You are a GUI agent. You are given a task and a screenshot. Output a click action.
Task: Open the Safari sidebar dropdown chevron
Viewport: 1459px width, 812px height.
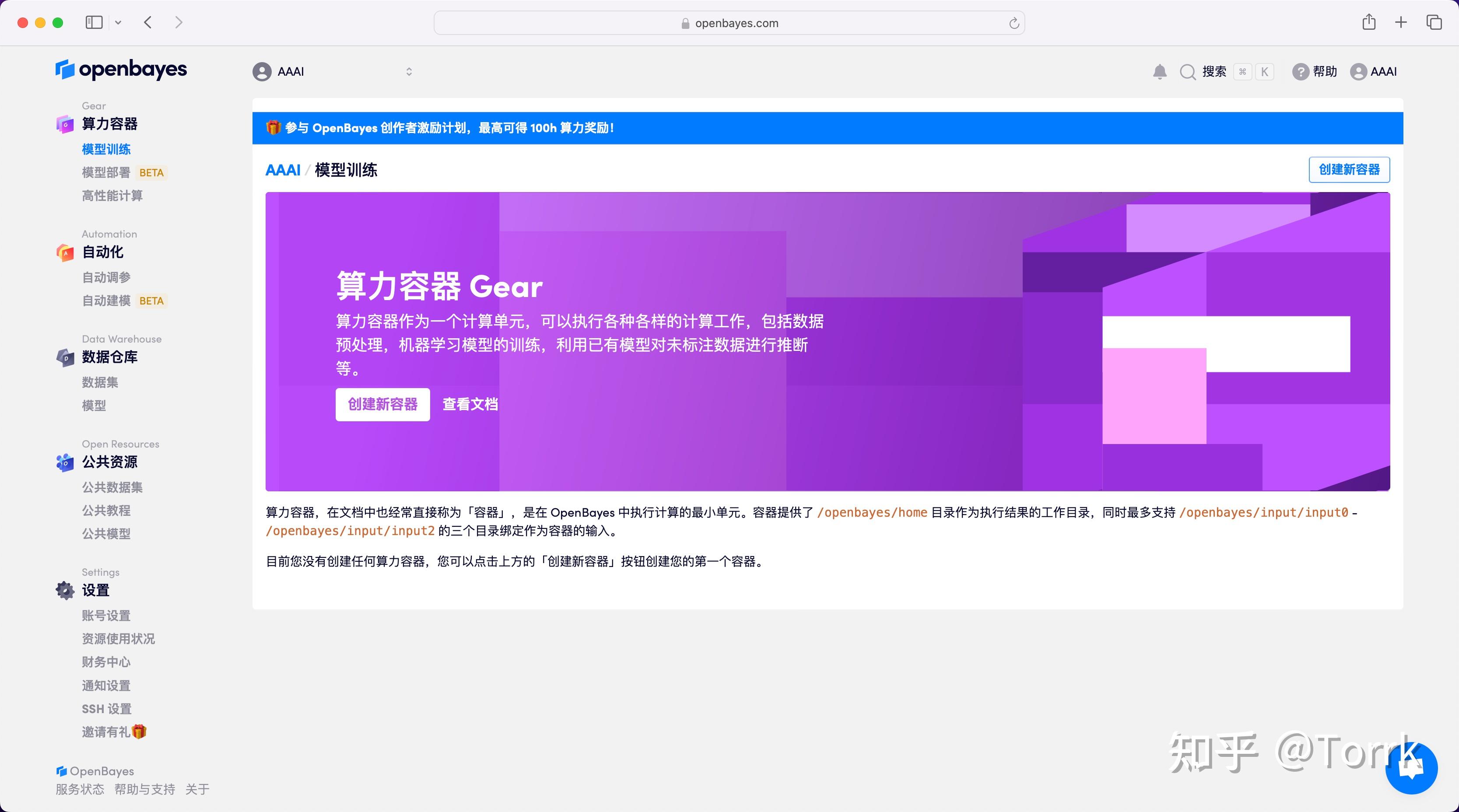[118, 23]
